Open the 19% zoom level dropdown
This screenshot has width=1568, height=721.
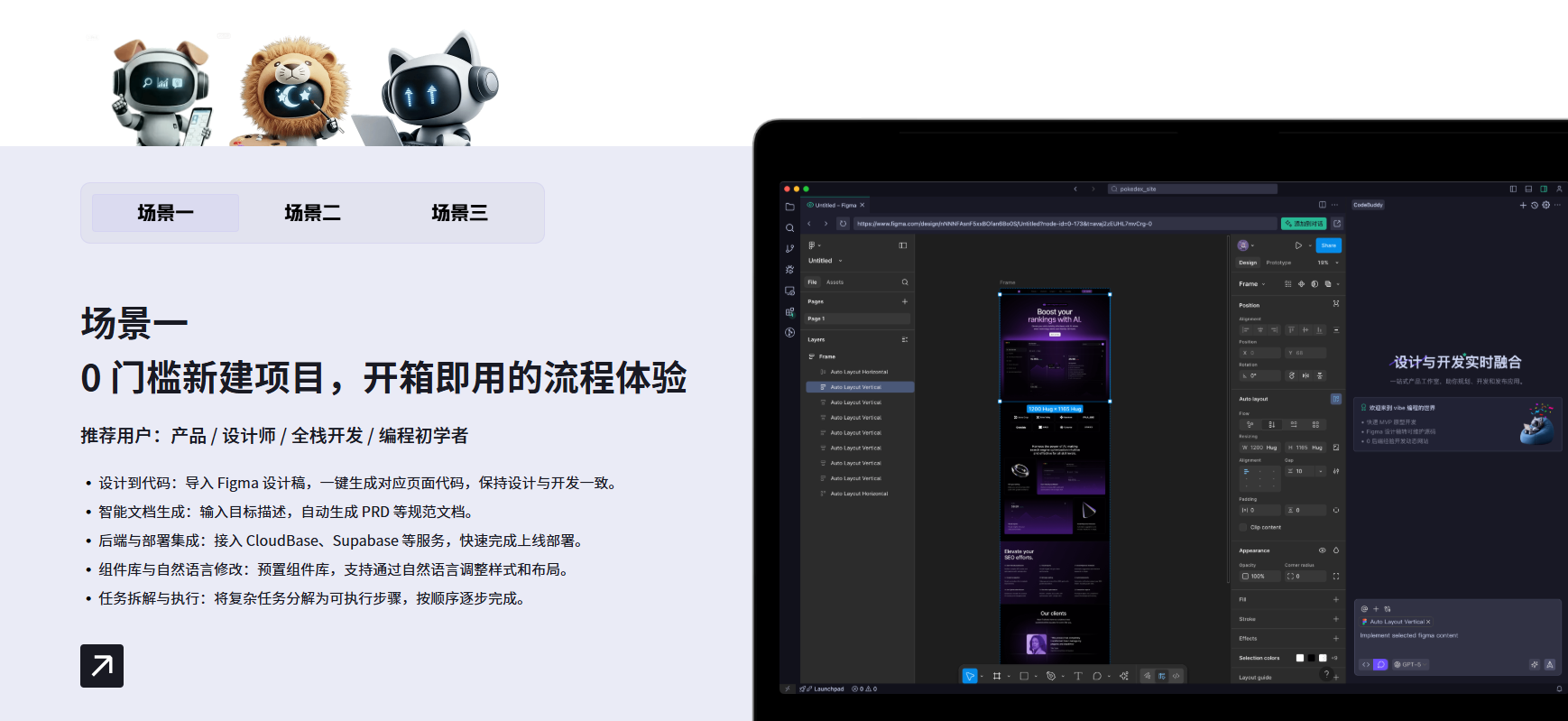[1327, 263]
